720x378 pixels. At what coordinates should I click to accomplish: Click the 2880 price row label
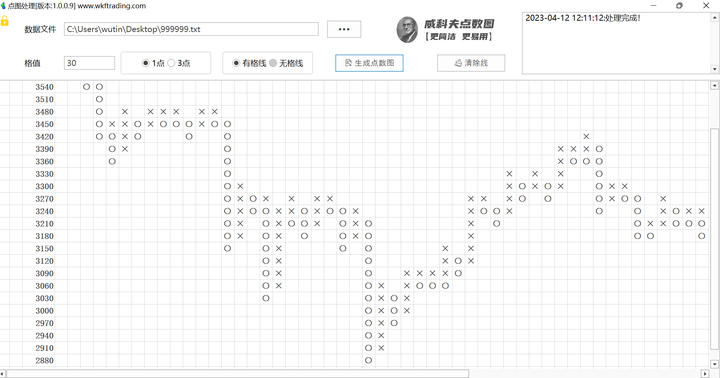click(45, 360)
